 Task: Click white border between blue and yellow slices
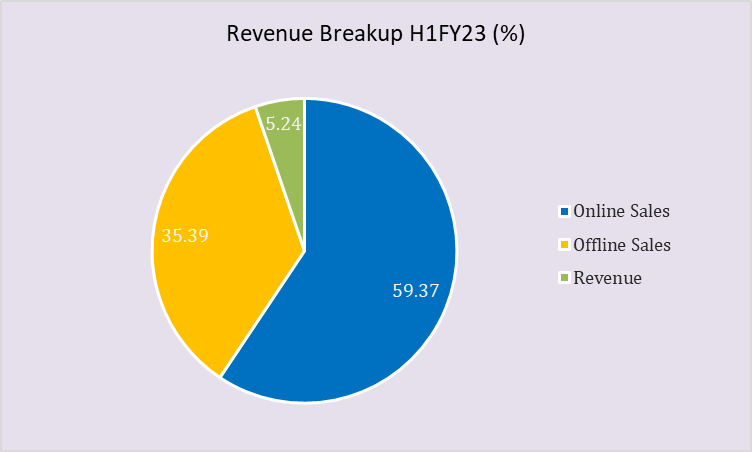pos(262,314)
